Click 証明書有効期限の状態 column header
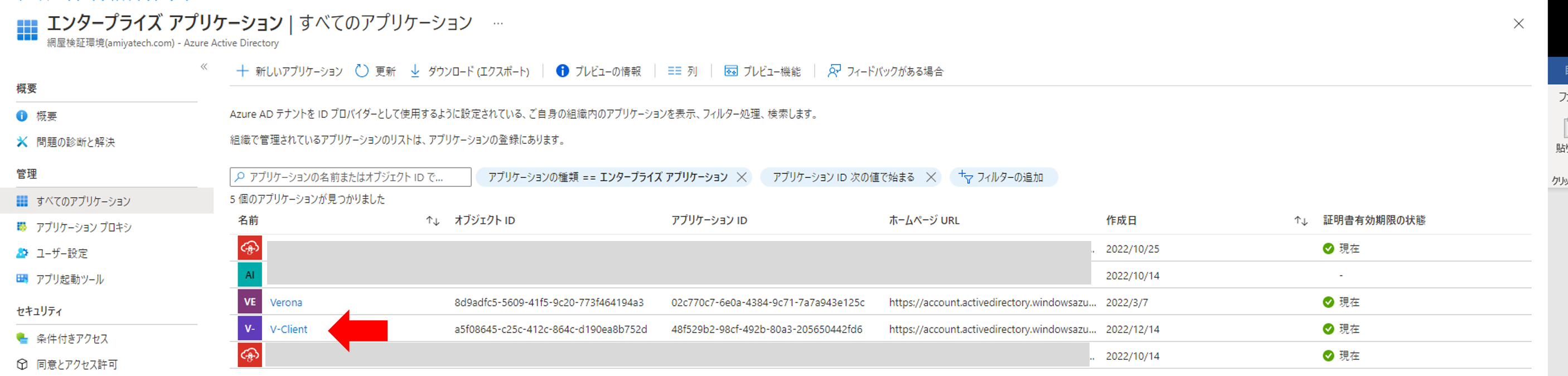This screenshot has width=1568, height=376. click(x=1375, y=220)
